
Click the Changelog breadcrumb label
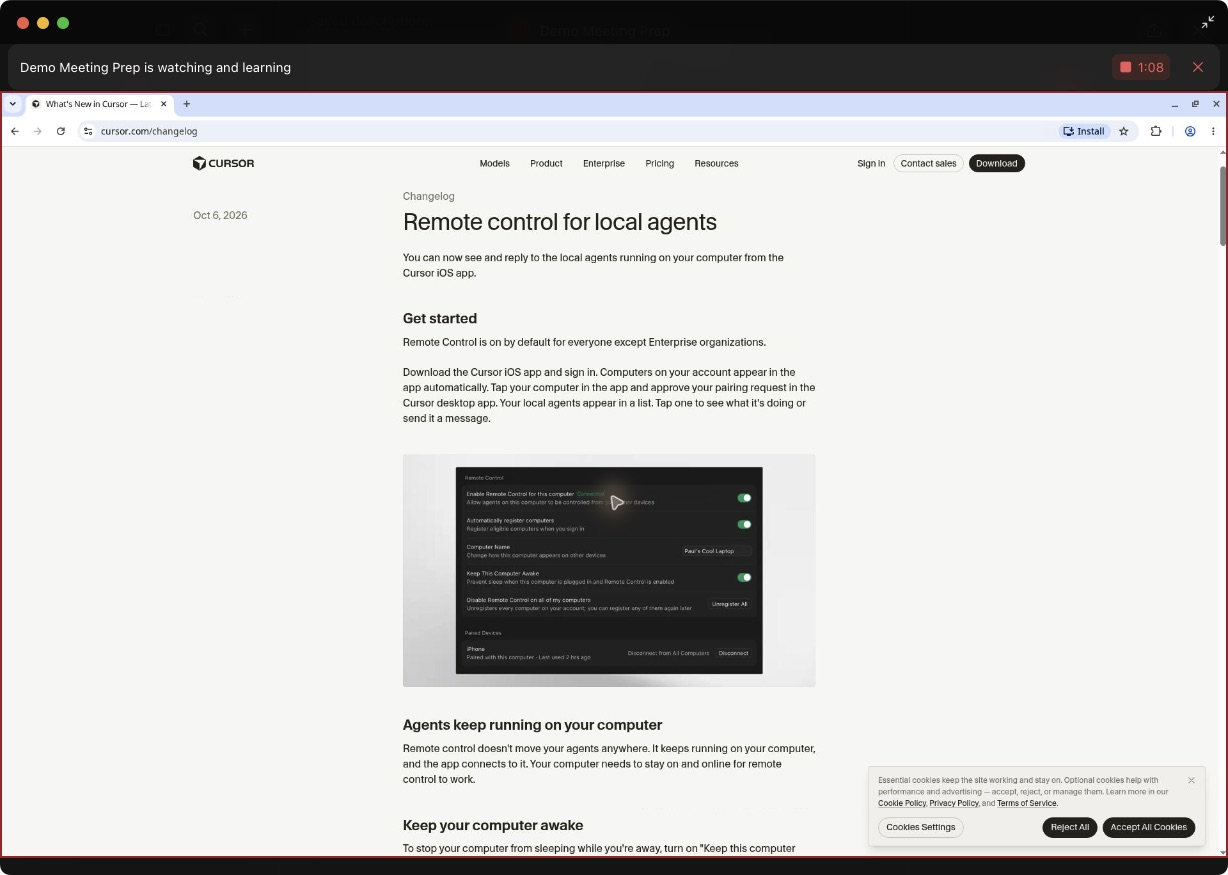(x=429, y=196)
